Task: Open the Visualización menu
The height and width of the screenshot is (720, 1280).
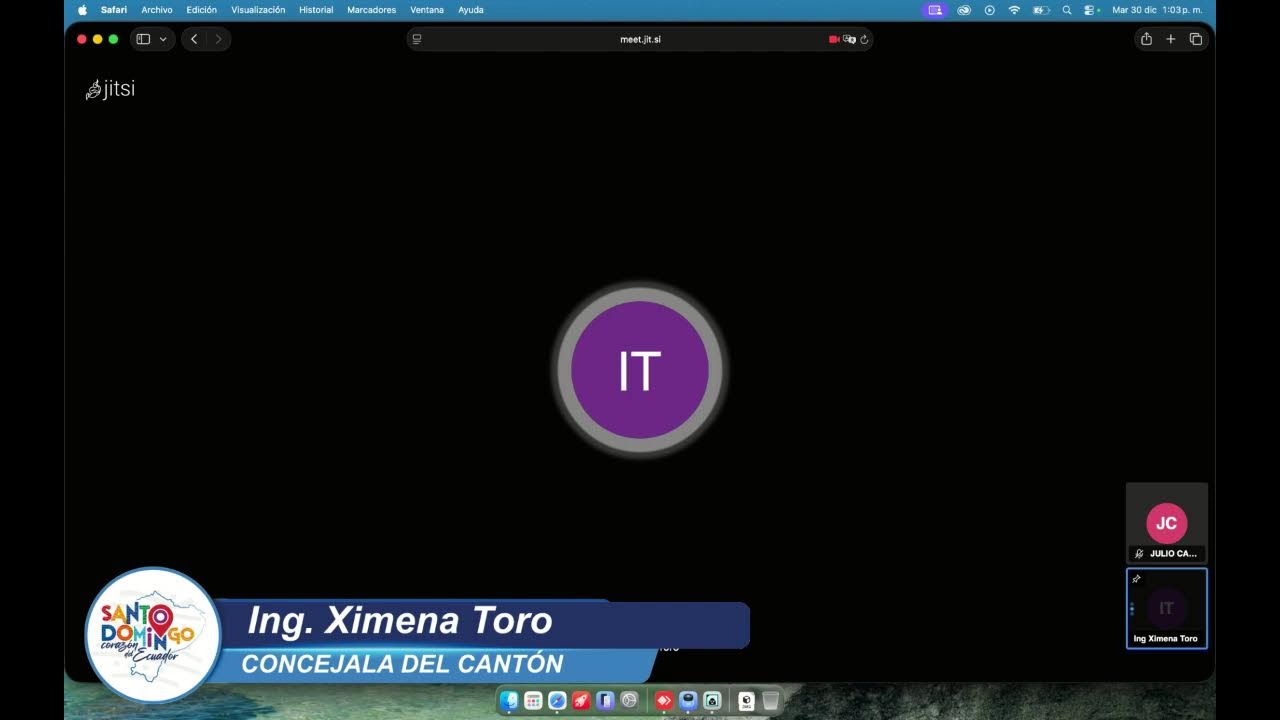Action: coord(258,10)
